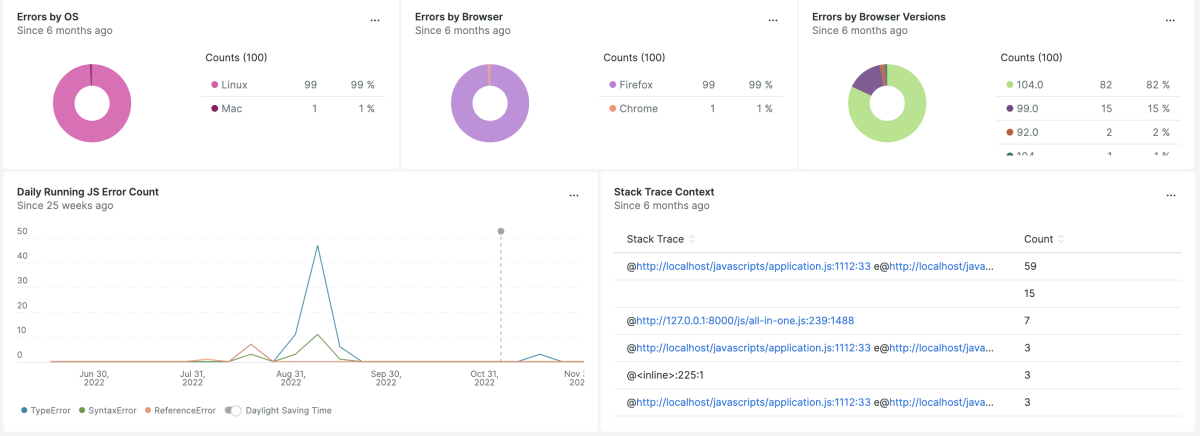Open the Stack Trace Context ellipsis menu
The image size is (1200, 436).
coord(1170,195)
